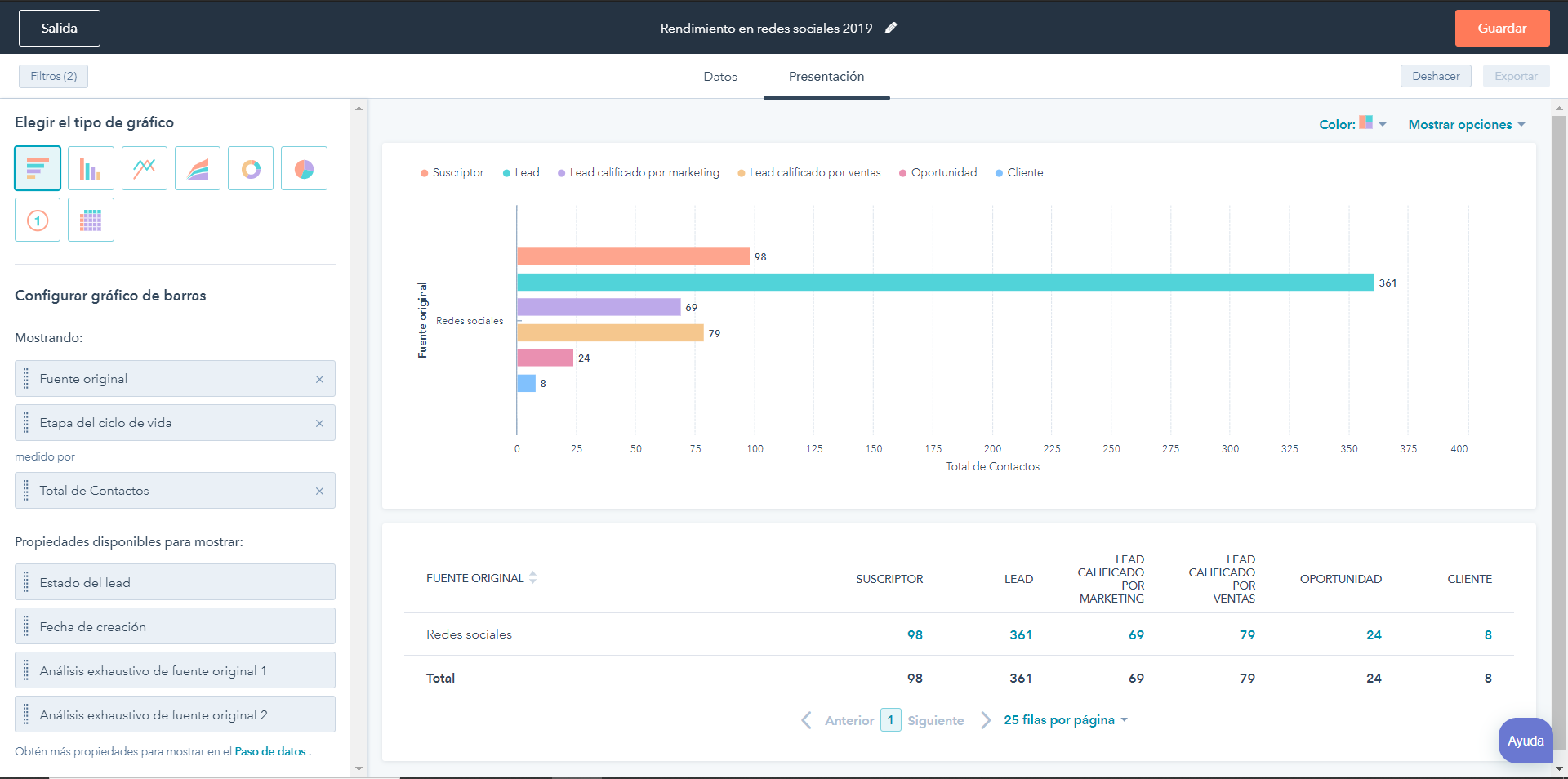The width and height of the screenshot is (1568, 779).
Task: Select the vertical column chart type
Action: 91,168
